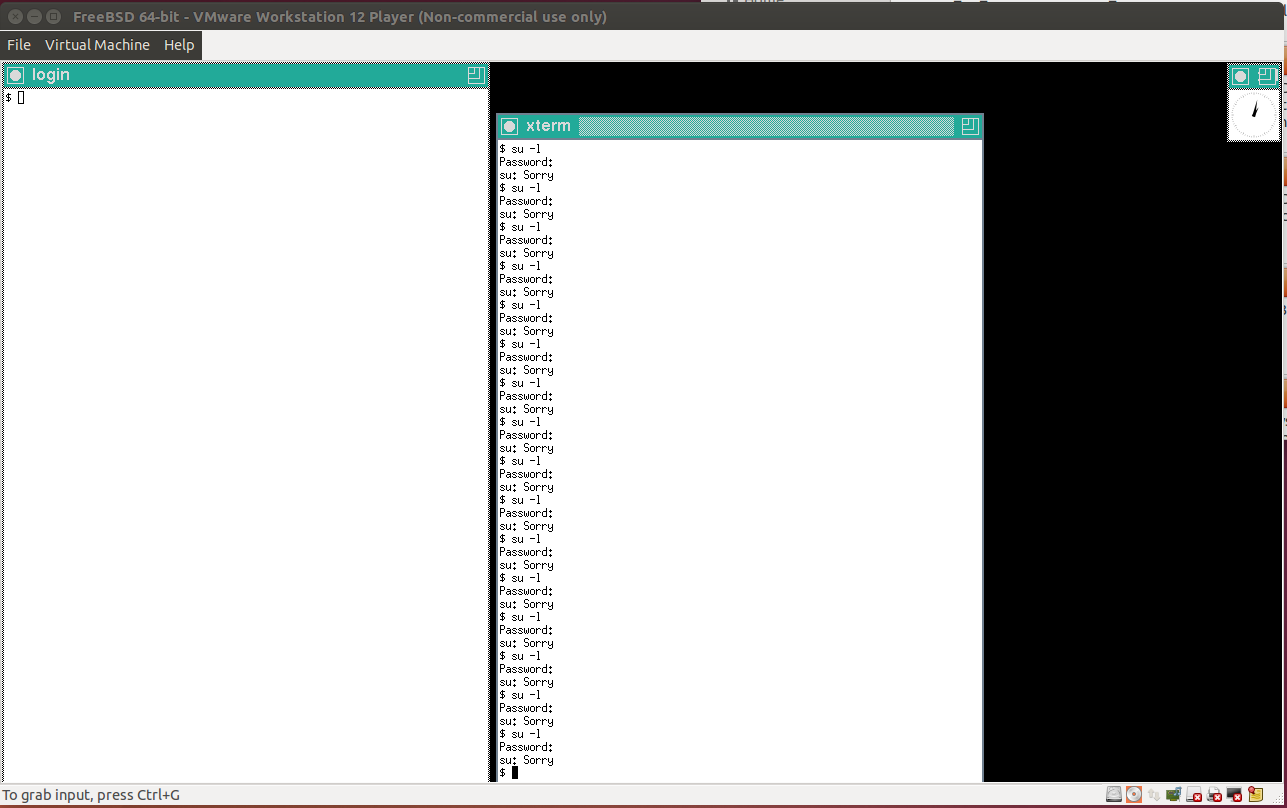Open the Help menu
This screenshot has height=808, width=1287.
[179, 45]
